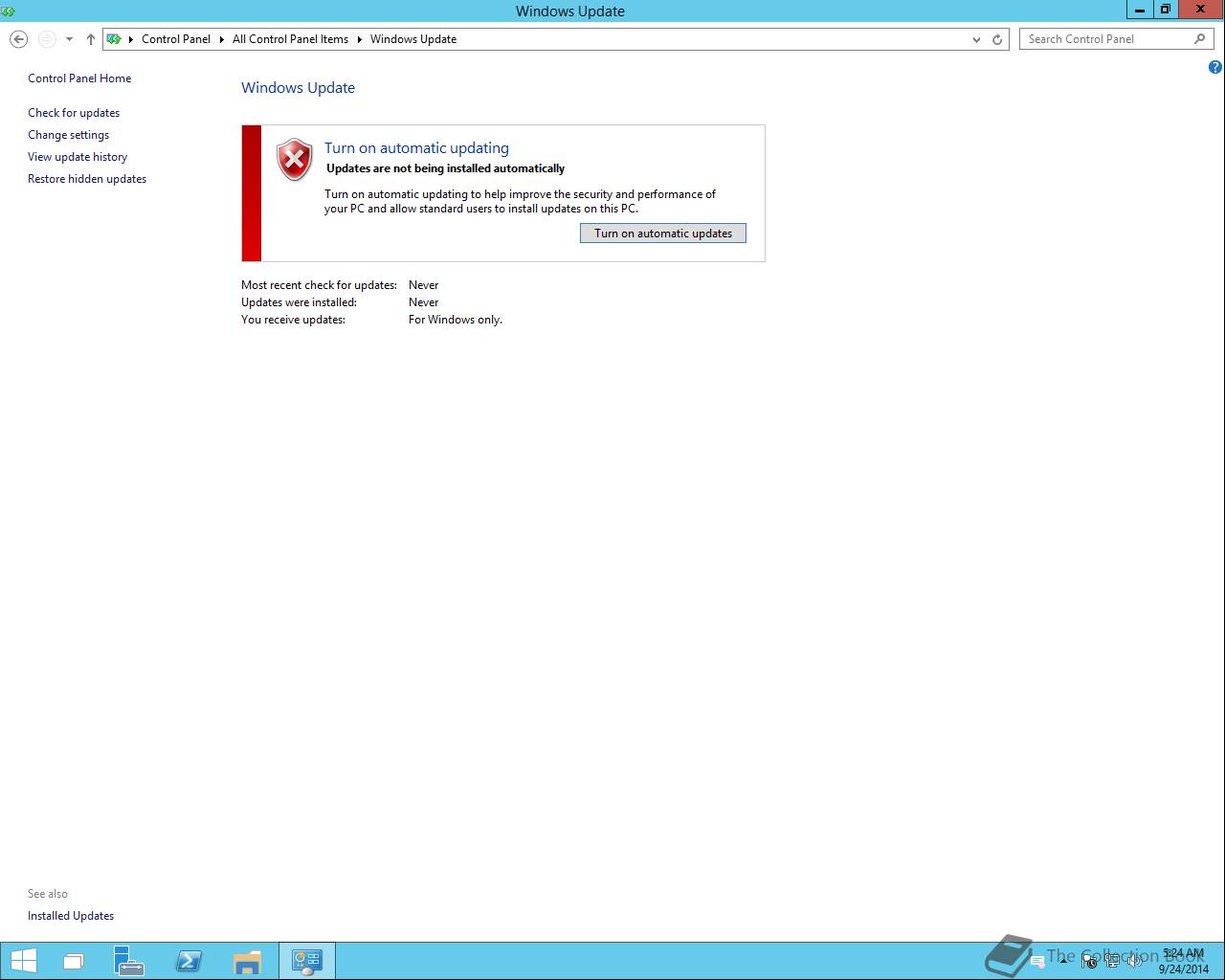The image size is (1225, 980).
Task: Expand arrow after Control Panel breadcrumb
Action: [x=222, y=39]
